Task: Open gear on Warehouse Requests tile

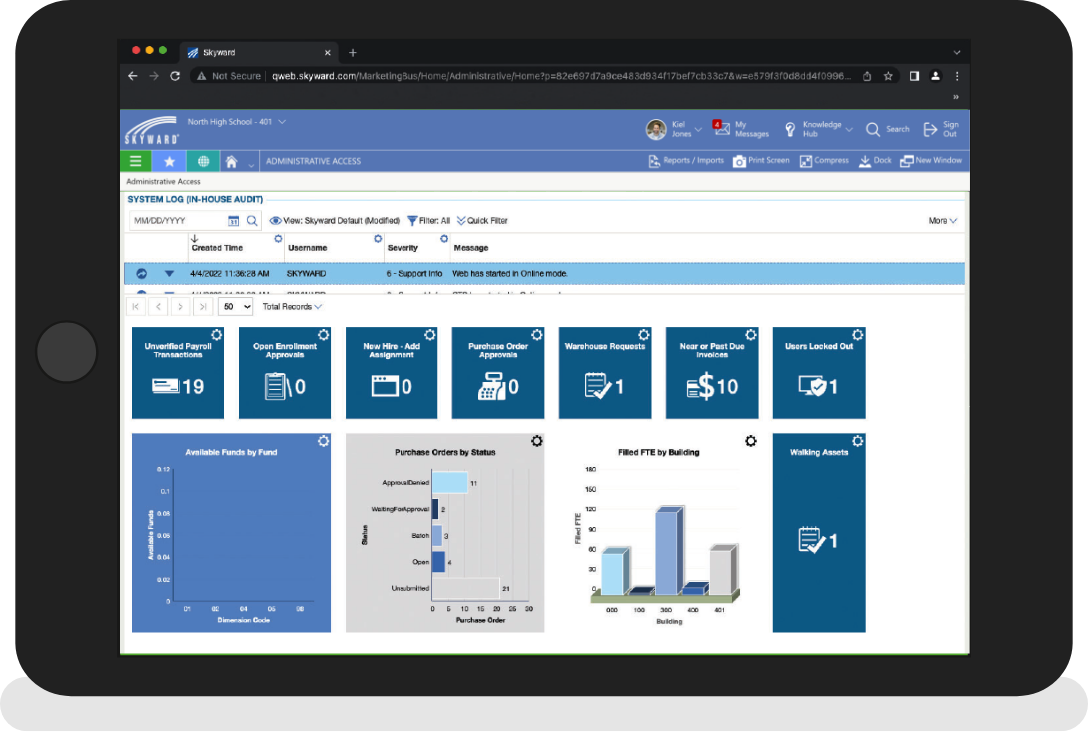Action: pos(644,335)
